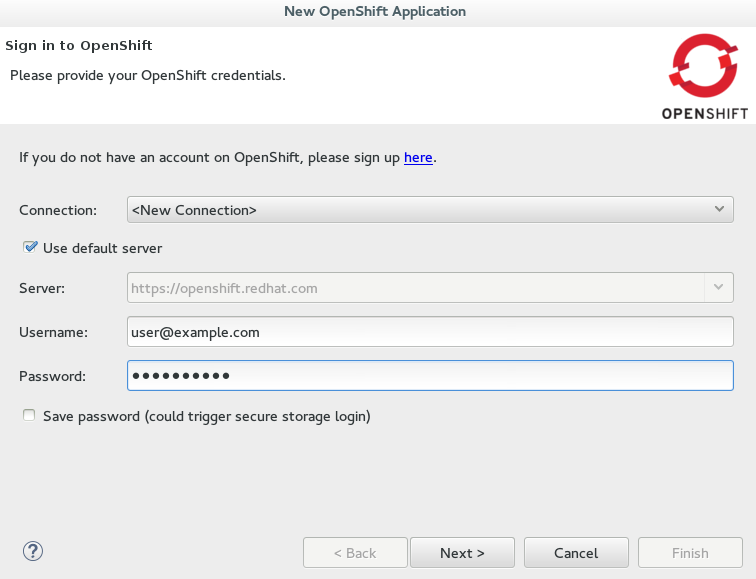Follow the 'here' sign up link

pyautogui.click(x=418, y=158)
